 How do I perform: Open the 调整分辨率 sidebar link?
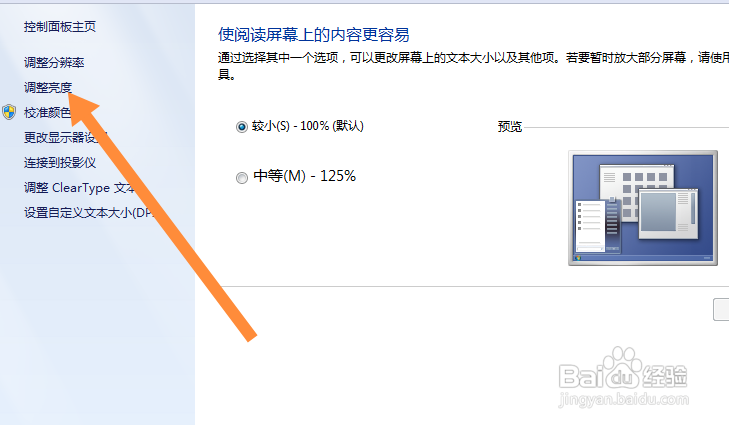pyautogui.click(x=54, y=62)
